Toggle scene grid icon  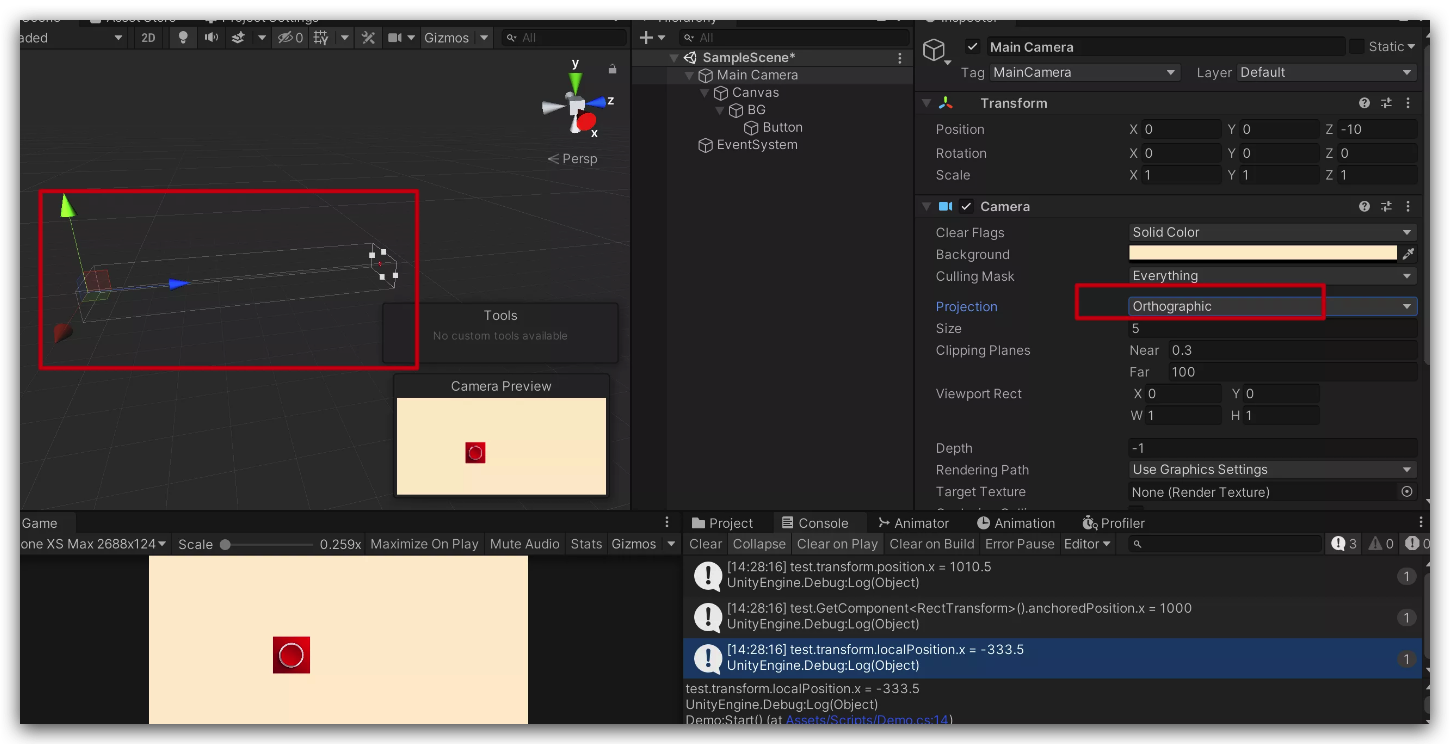coord(321,37)
